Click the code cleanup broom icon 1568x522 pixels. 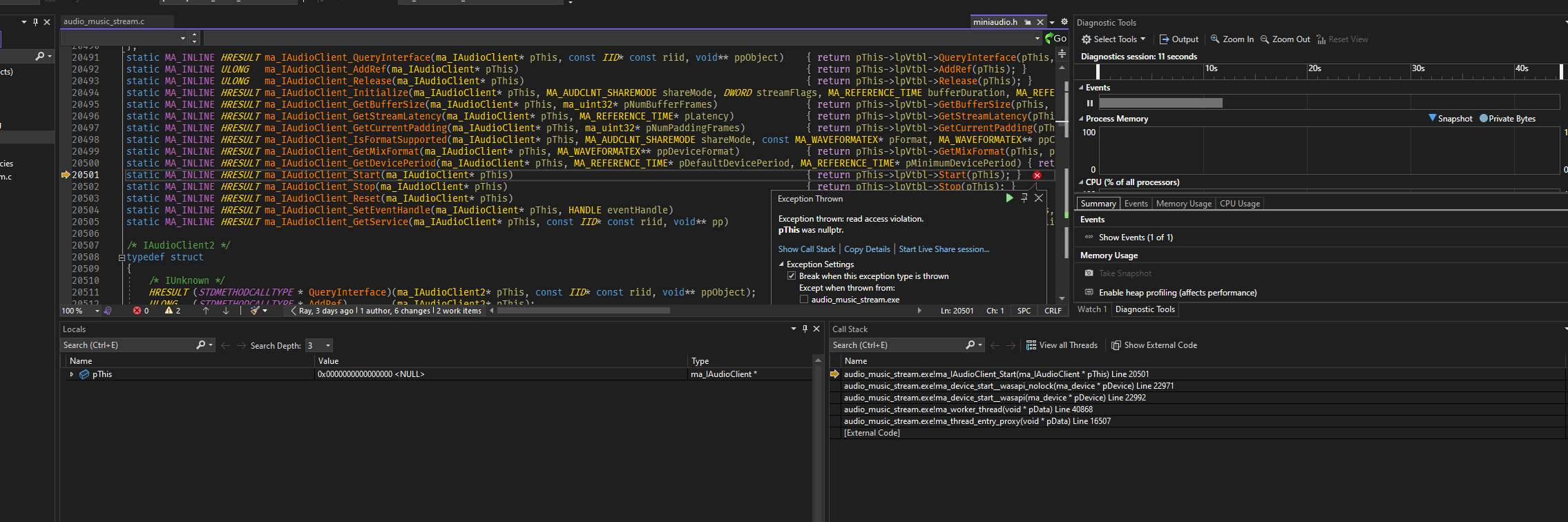255,311
